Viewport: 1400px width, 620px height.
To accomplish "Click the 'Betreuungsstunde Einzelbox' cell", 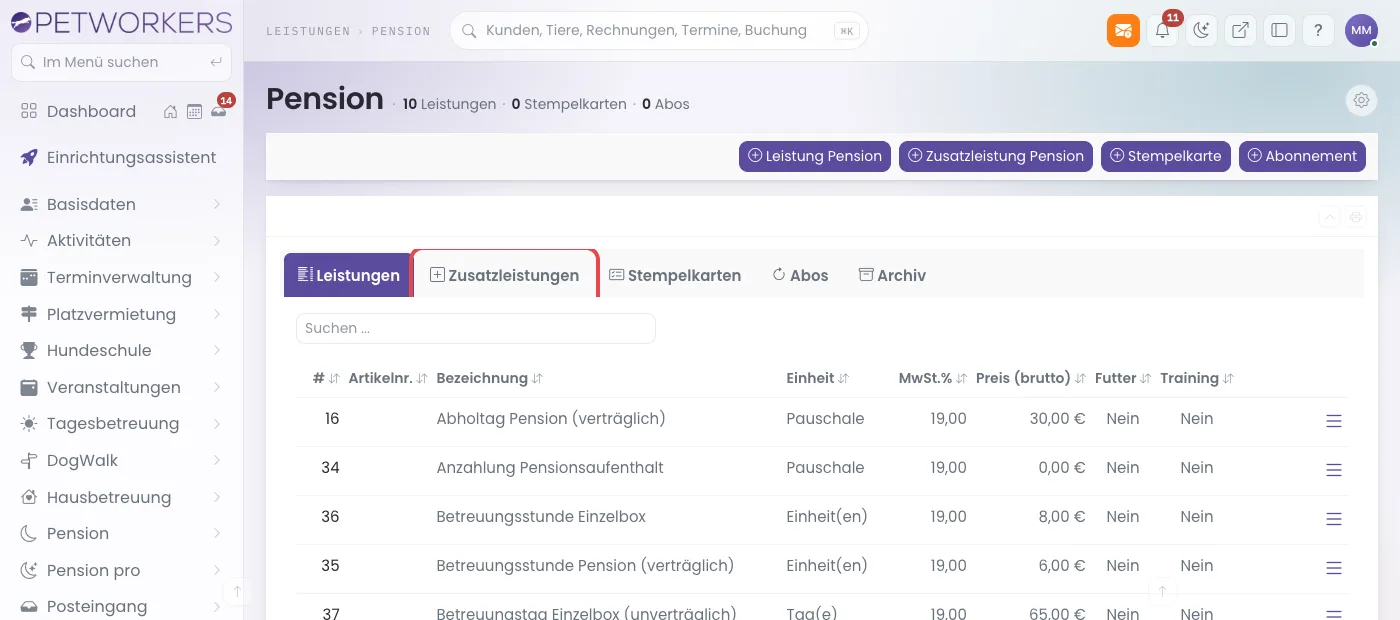I will tap(541, 517).
